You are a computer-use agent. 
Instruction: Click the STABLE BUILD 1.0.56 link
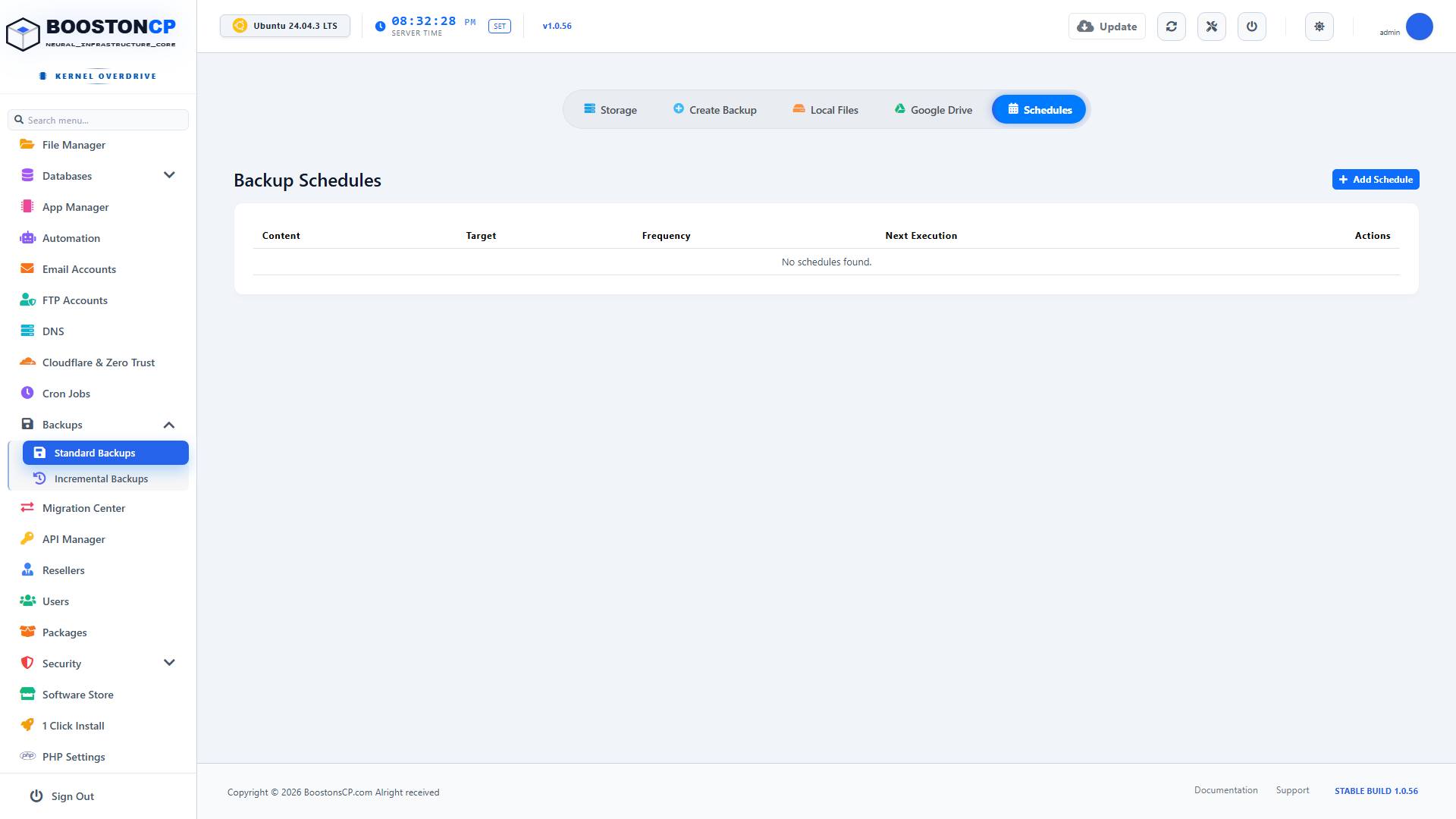pyautogui.click(x=1376, y=791)
